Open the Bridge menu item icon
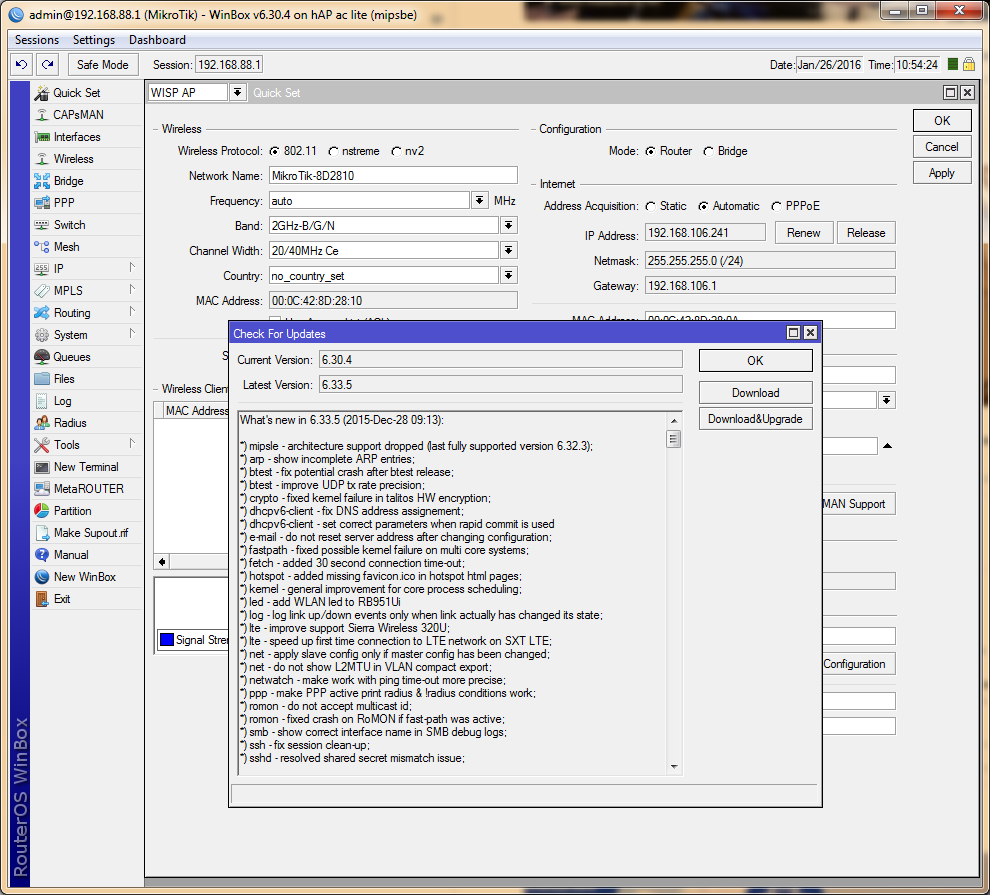Image resolution: width=990 pixels, height=895 pixels. pyautogui.click(x=42, y=181)
